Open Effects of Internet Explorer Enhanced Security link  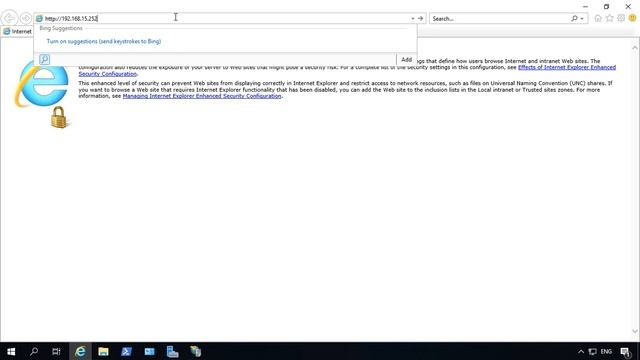[567, 67]
